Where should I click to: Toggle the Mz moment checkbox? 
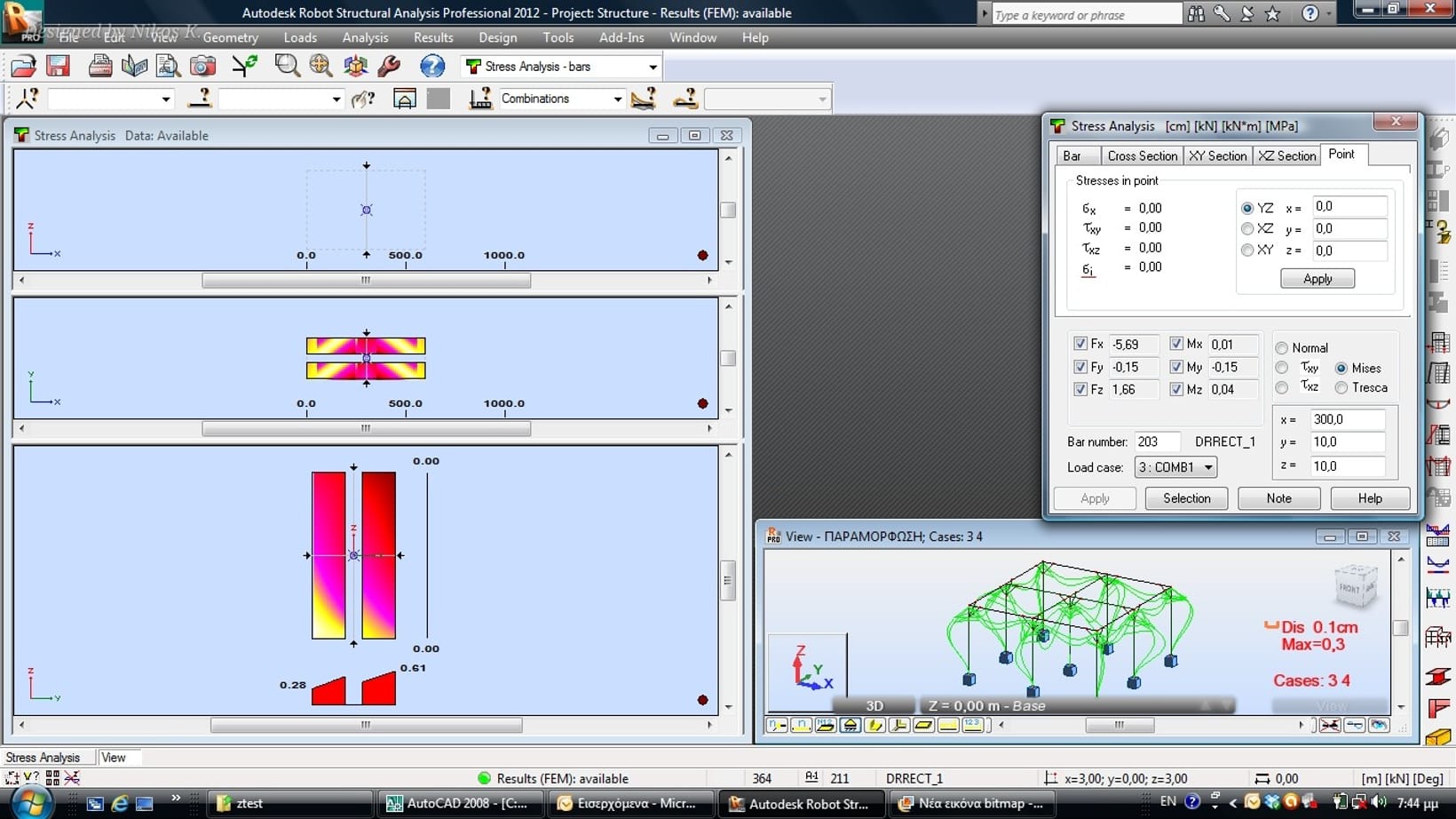(1176, 389)
